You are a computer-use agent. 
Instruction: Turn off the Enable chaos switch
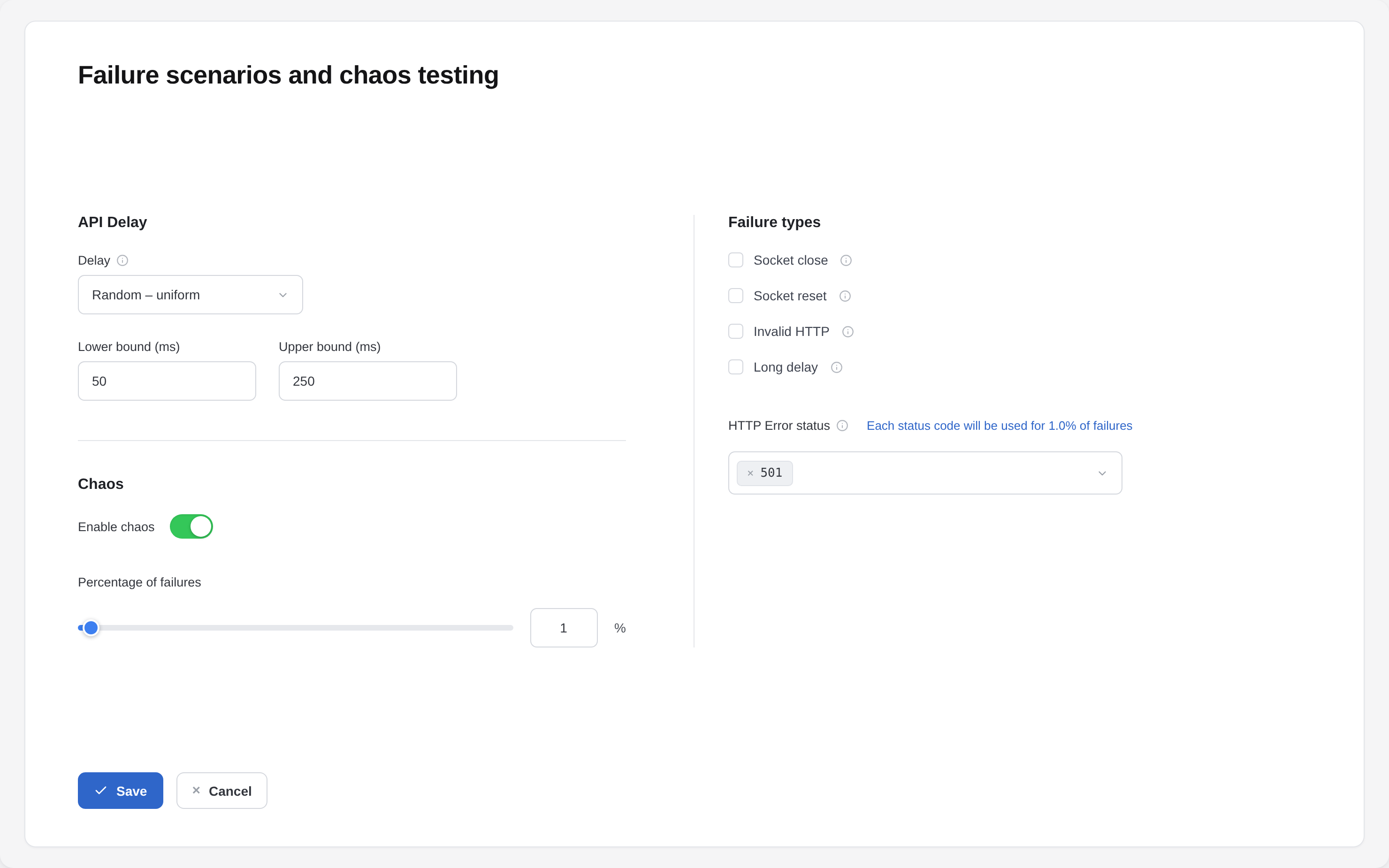pyautogui.click(x=191, y=526)
